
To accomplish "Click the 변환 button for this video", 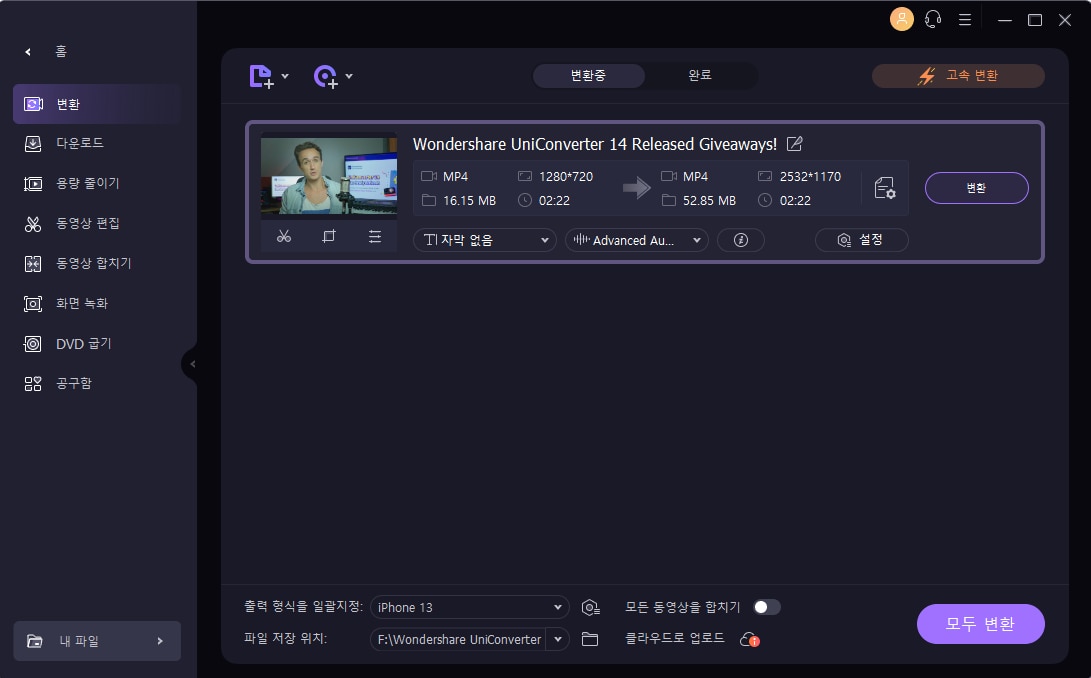I will pyautogui.click(x=976, y=188).
